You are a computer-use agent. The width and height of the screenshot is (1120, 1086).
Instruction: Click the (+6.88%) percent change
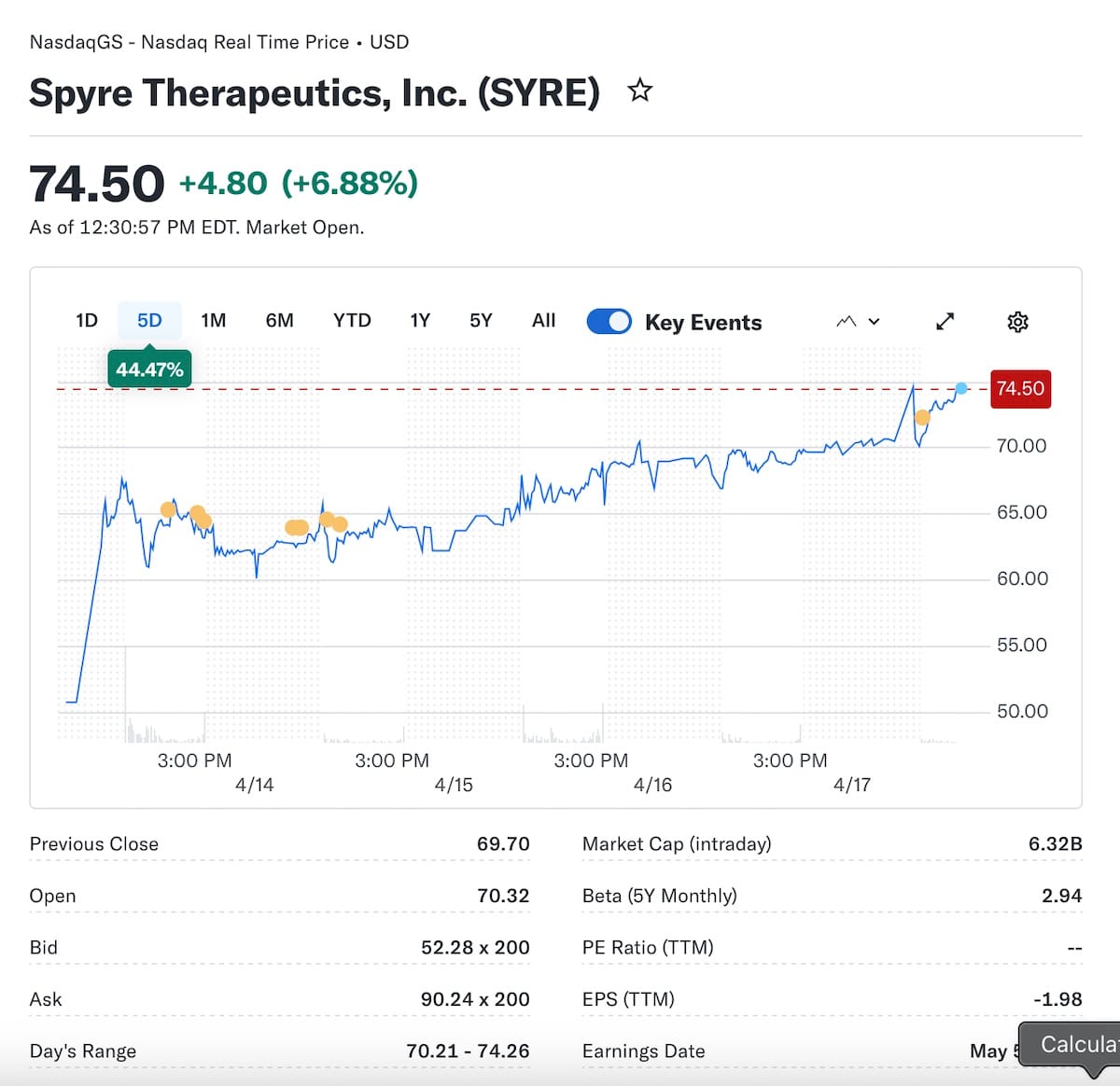350,183
